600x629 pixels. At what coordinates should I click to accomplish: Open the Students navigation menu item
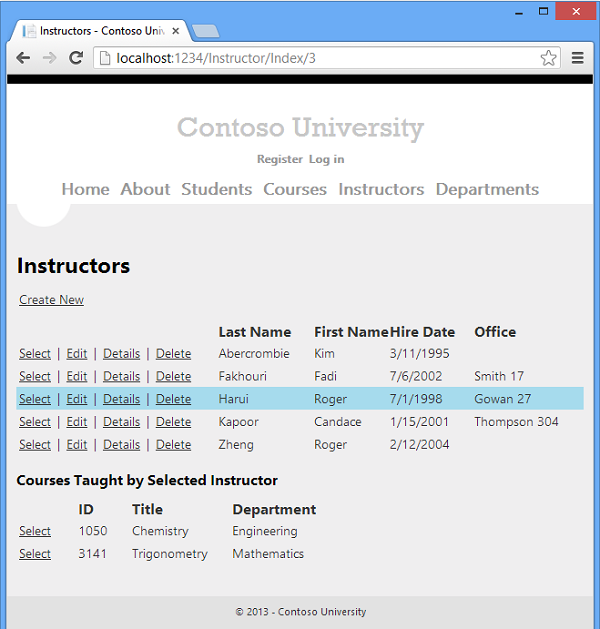click(x=216, y=189)
